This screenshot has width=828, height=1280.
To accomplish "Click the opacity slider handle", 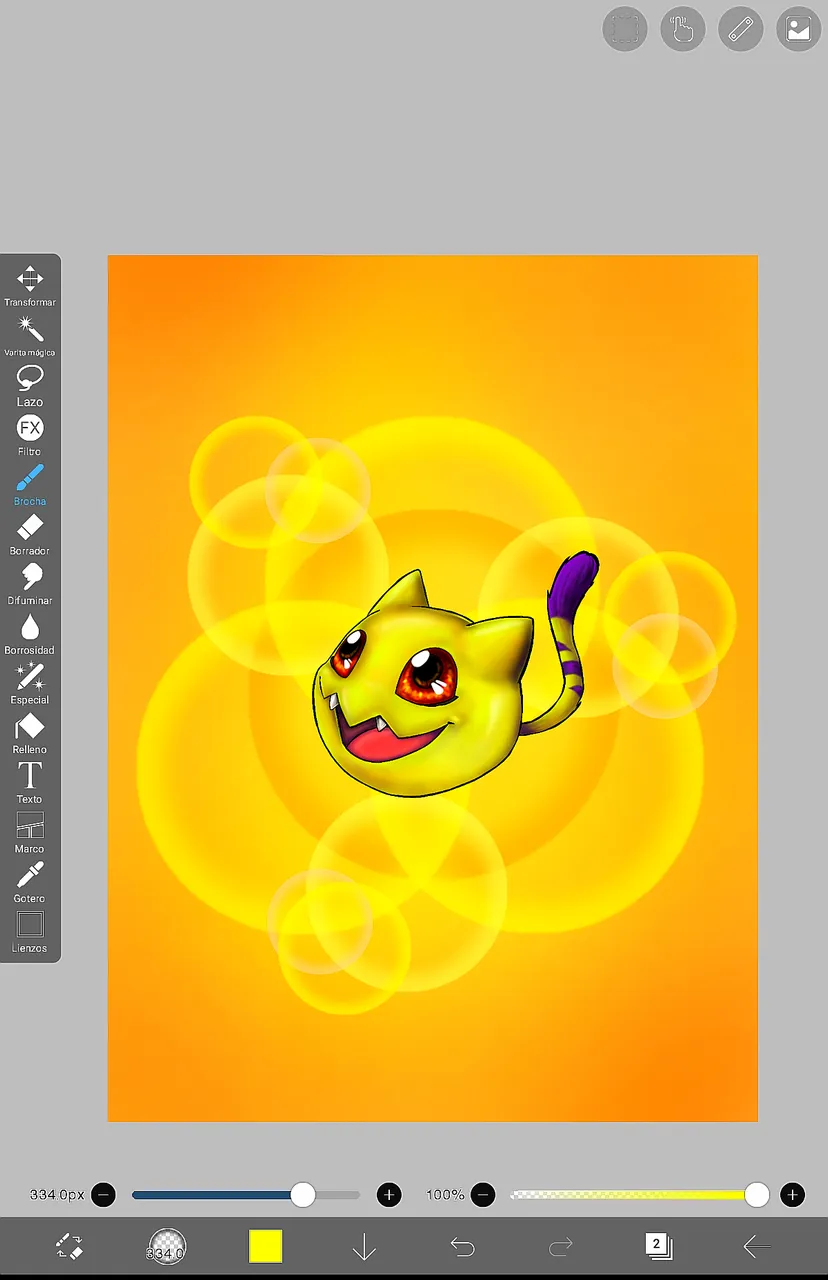I will click(757, 1194).
